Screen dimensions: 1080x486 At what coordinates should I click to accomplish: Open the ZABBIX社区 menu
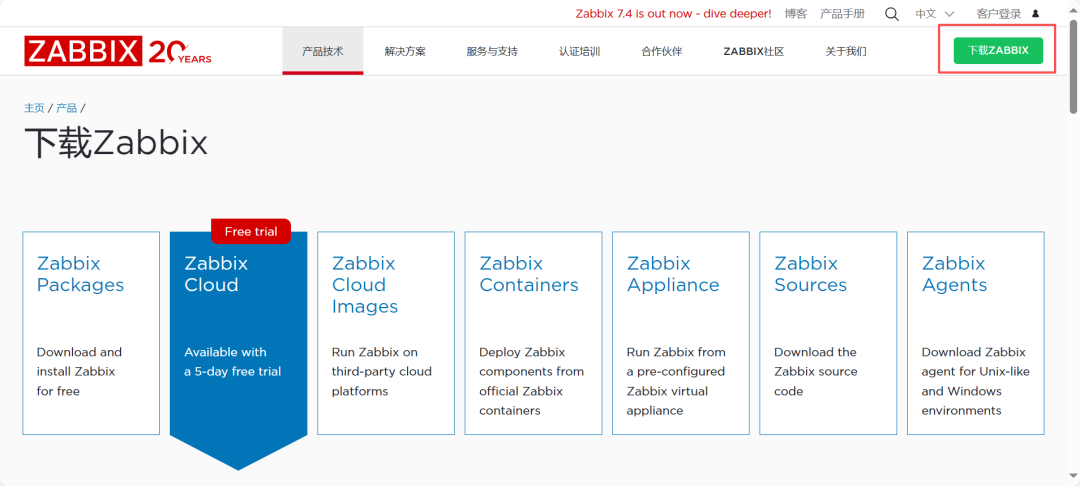754,51
